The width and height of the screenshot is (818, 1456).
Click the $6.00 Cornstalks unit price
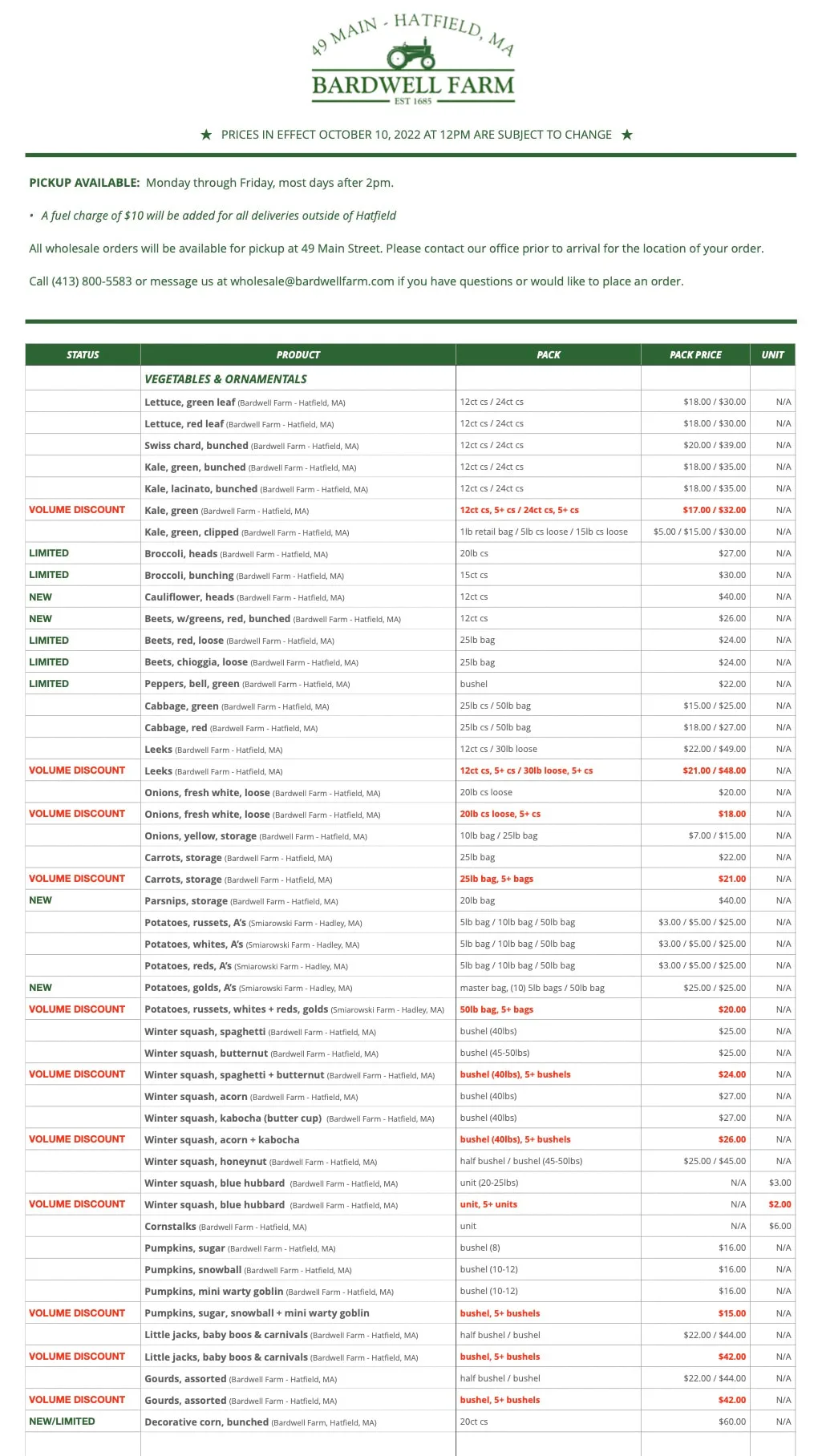pyautogui.click(x=780, y=1226)
